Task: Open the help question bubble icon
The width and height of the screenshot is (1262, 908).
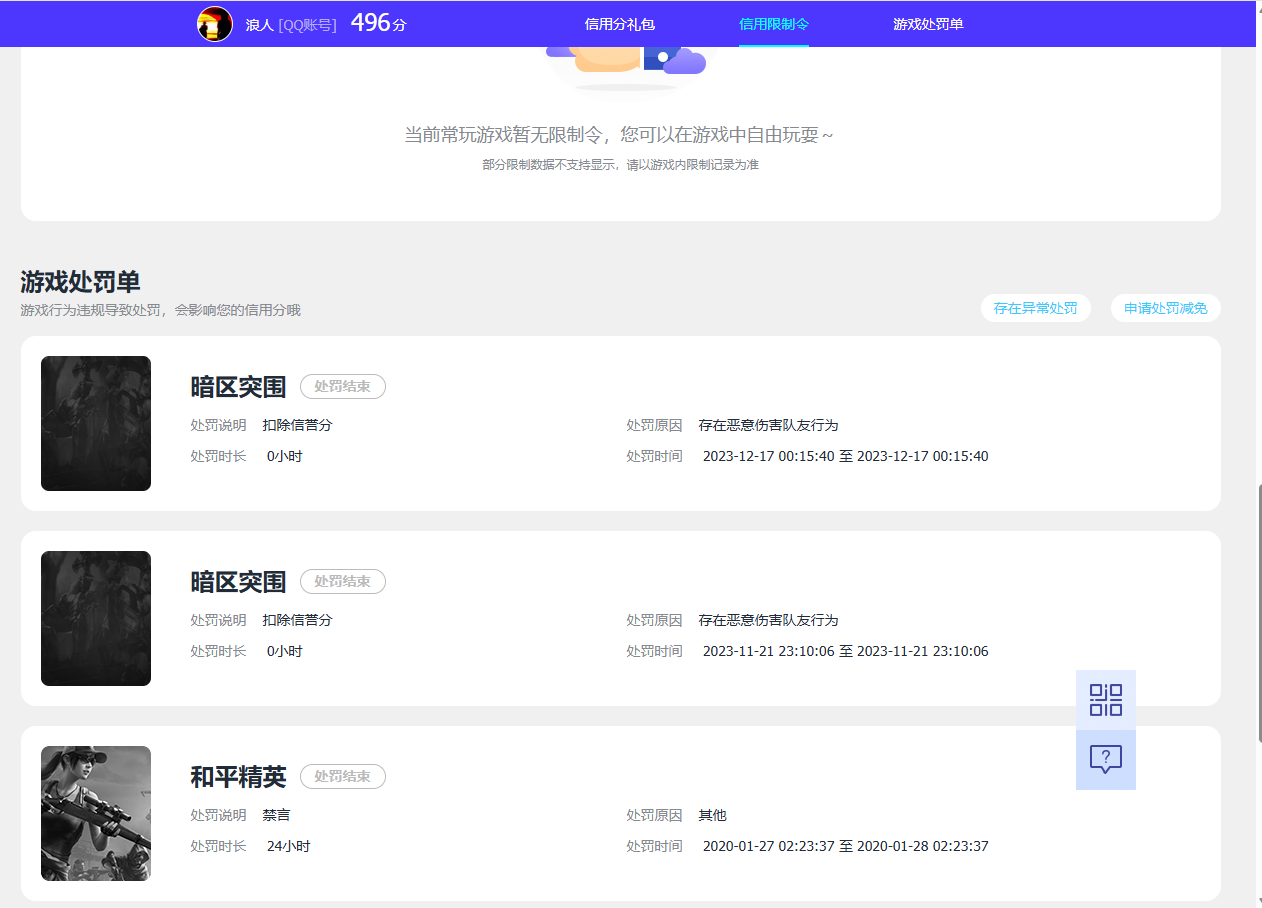Action: 1106,760
